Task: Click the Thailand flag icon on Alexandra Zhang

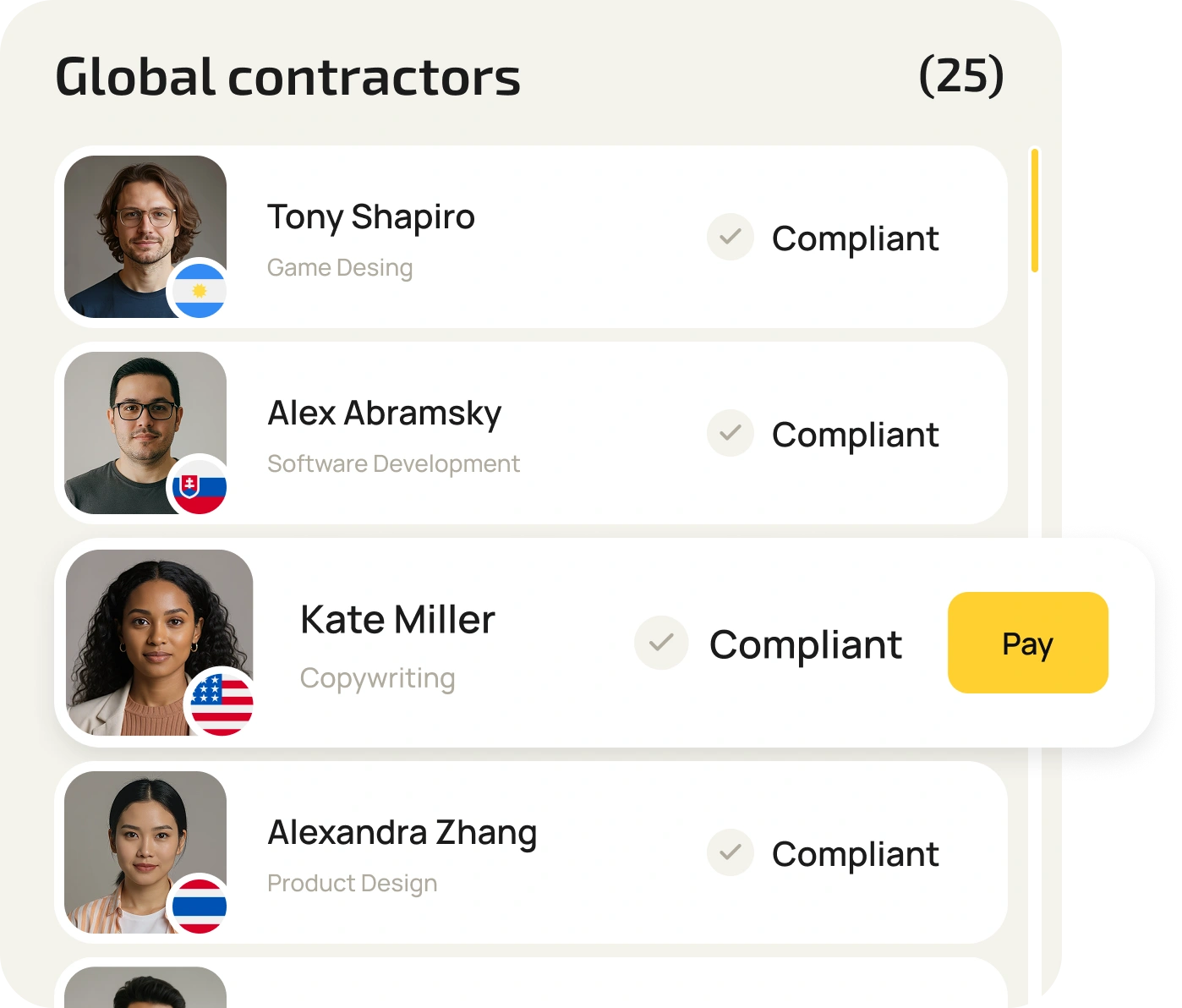Action: pyautogui.click(x=199, y=906)
